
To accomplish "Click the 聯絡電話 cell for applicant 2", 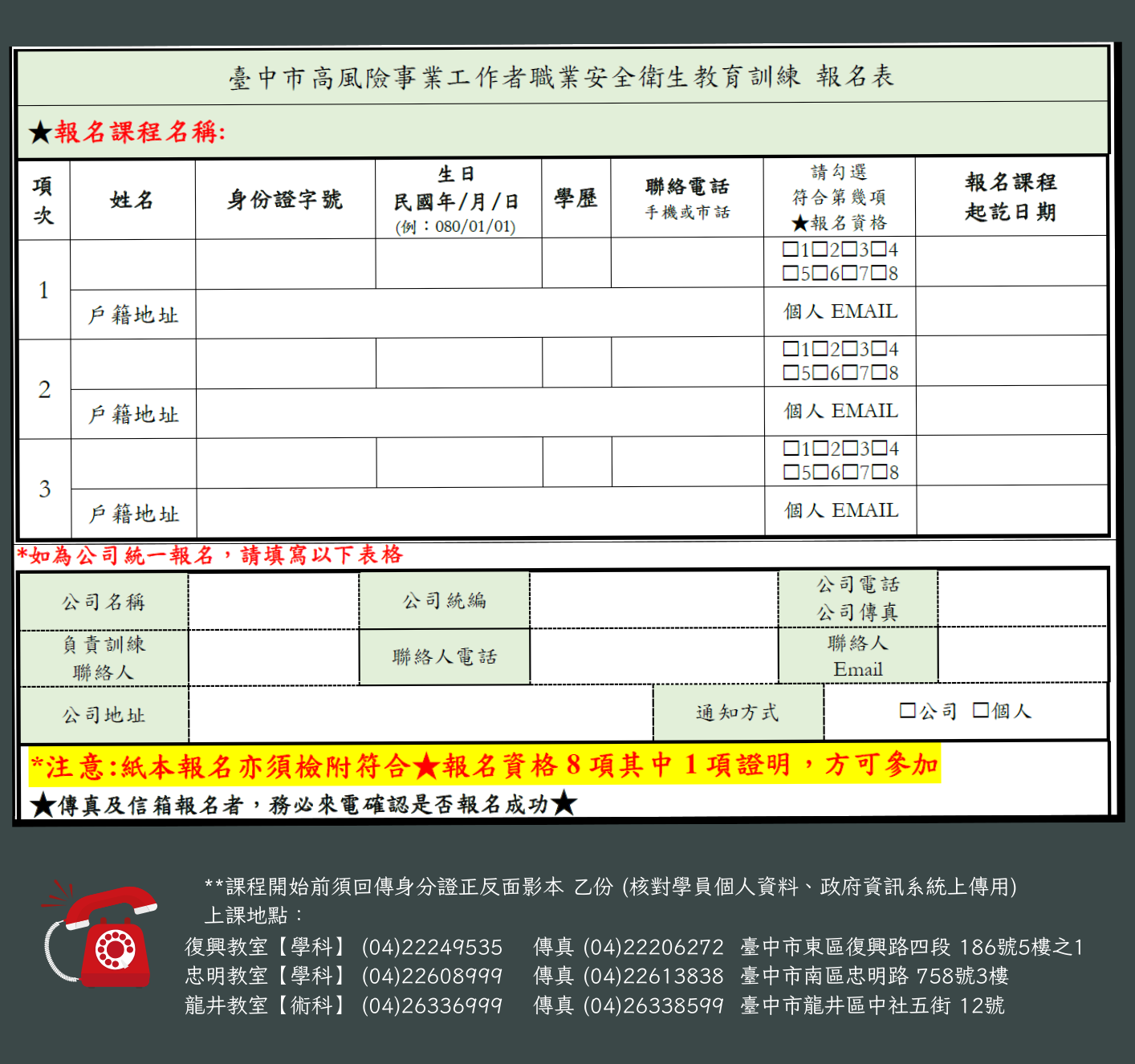I will [x=688, y=362].
